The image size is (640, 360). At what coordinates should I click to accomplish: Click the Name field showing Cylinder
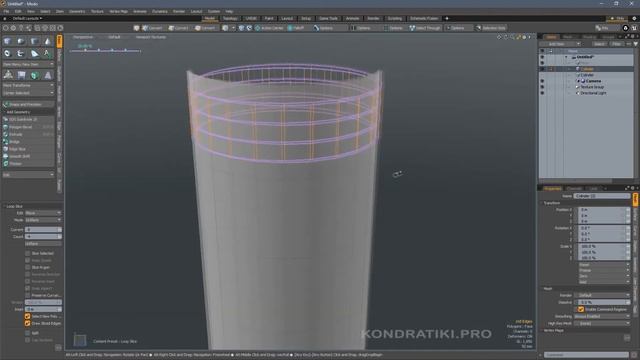point(602,196)
